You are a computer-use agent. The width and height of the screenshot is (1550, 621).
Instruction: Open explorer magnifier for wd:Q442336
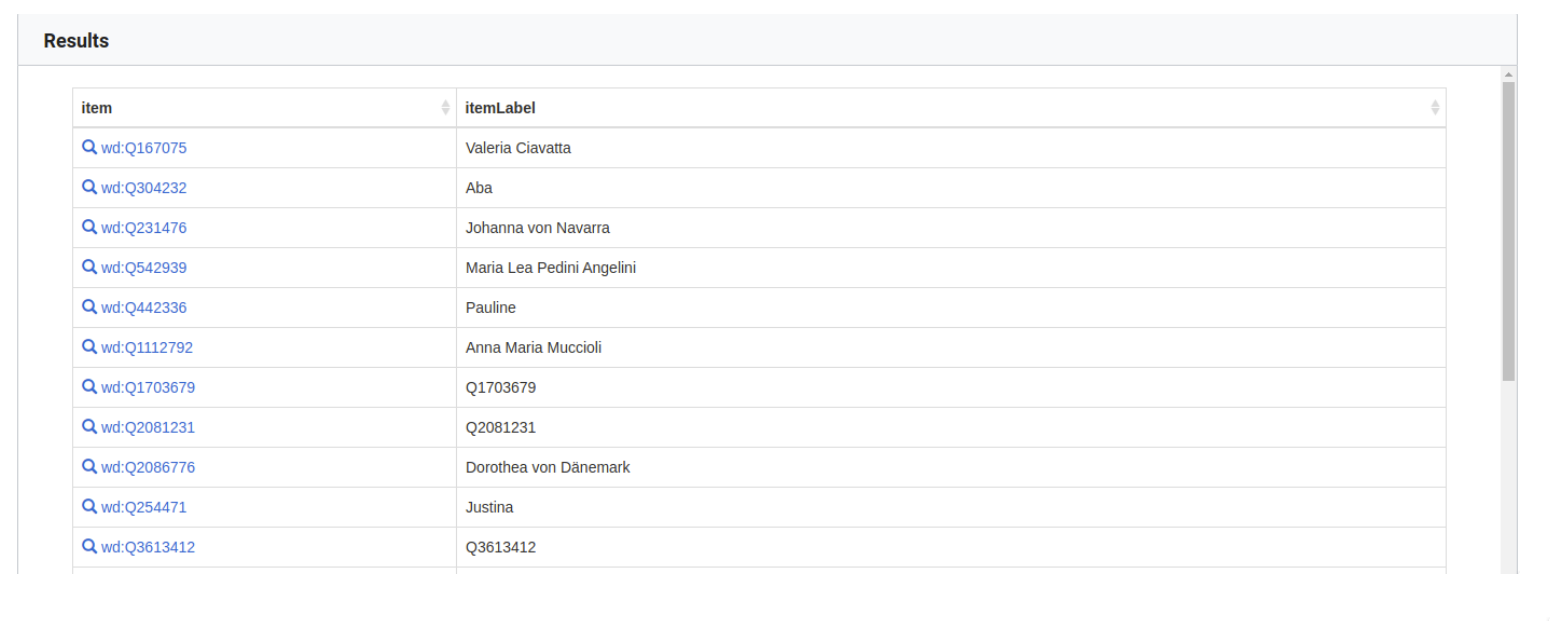(89, 308)
